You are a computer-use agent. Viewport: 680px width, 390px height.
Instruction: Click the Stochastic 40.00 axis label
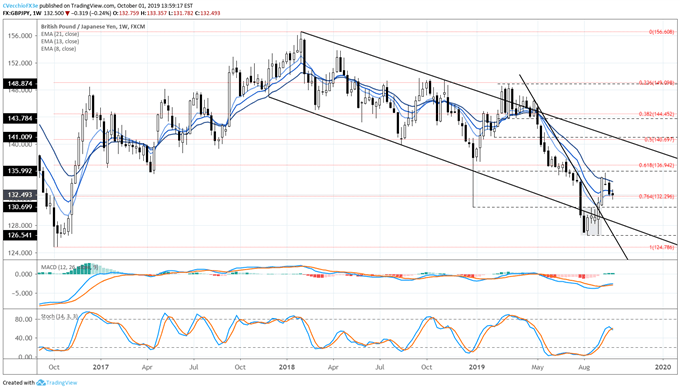pyautogui.click(x=23, y=338)
